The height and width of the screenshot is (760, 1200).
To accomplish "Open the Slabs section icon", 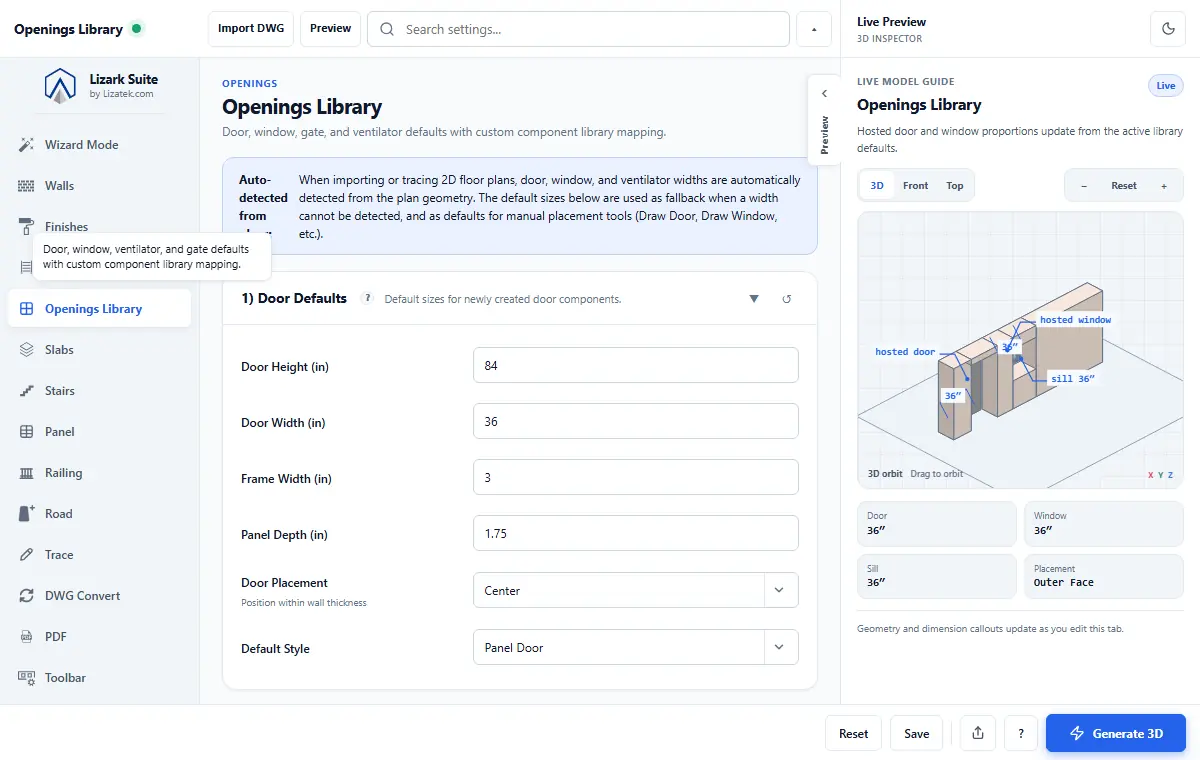I will pyautogui.click(x=27, y=350).
